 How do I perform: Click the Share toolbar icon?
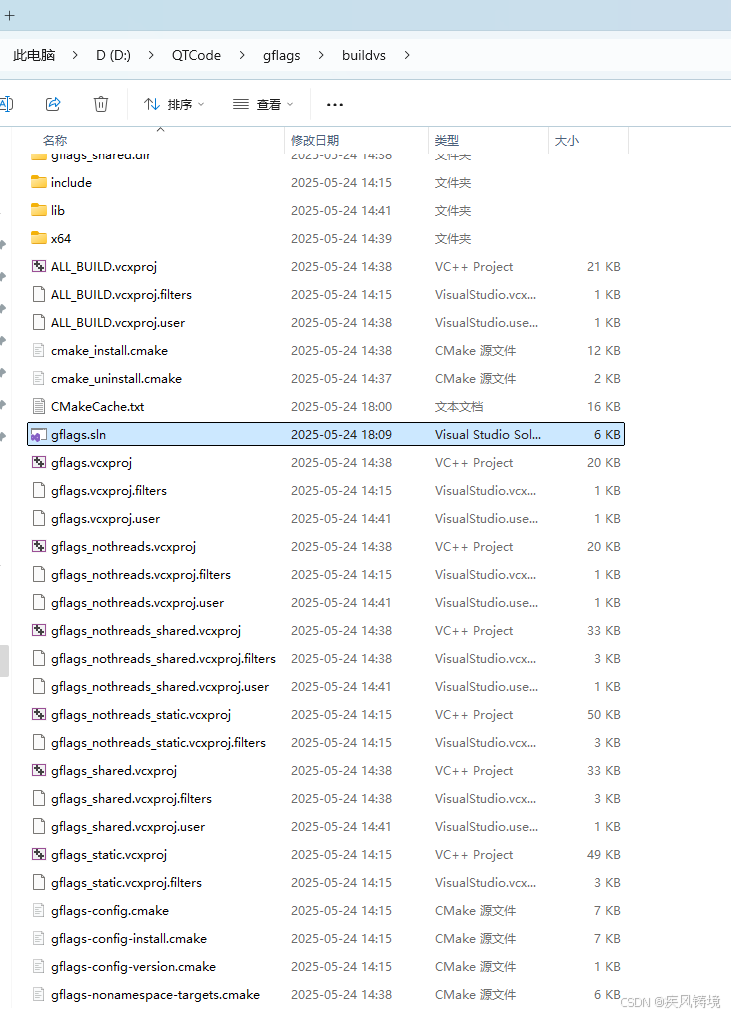point(53,104)
